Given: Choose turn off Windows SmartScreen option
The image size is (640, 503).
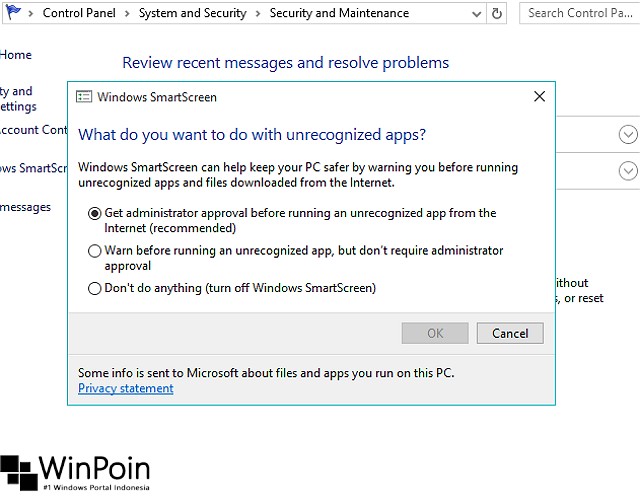Looking at the screenshot, I should tap(94, 288).
